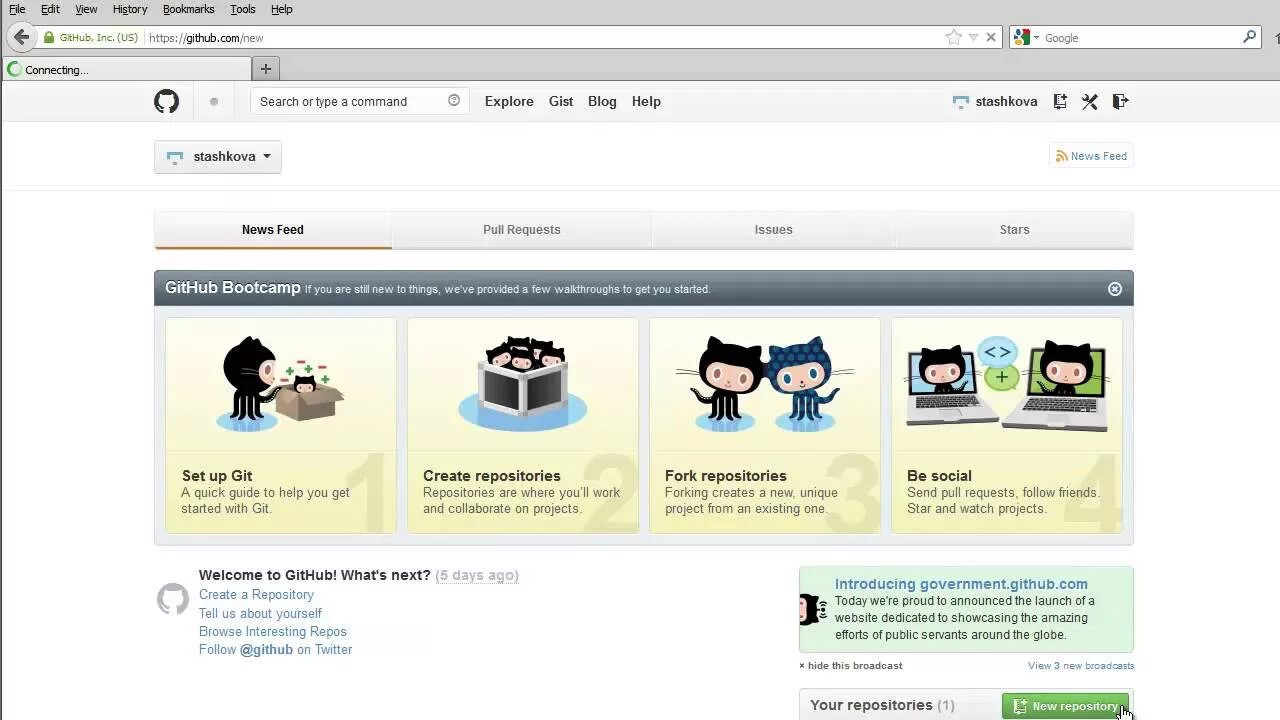Open GitHub Help header link

click(646, 101)
